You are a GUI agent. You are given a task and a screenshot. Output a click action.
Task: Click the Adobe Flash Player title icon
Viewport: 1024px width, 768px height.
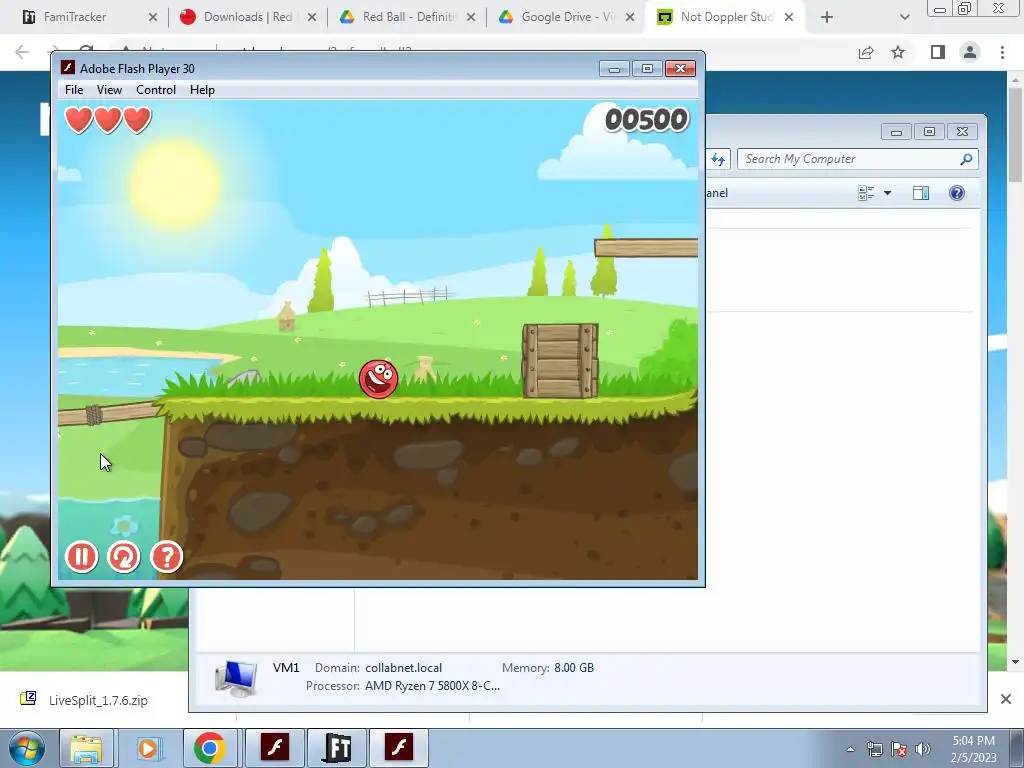(67, 67)
